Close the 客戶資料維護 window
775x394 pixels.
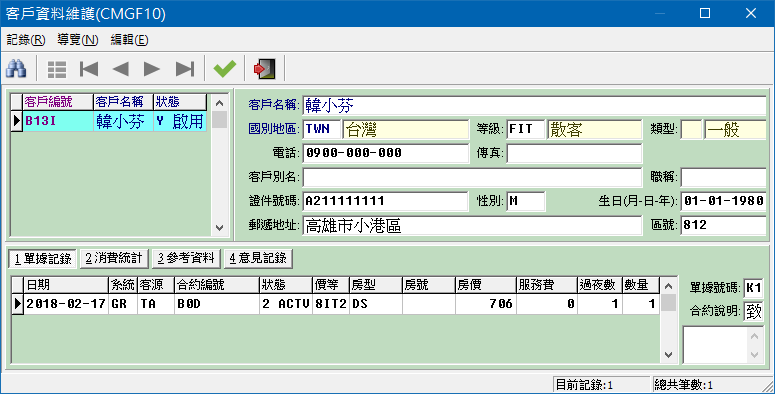(751, 13)
